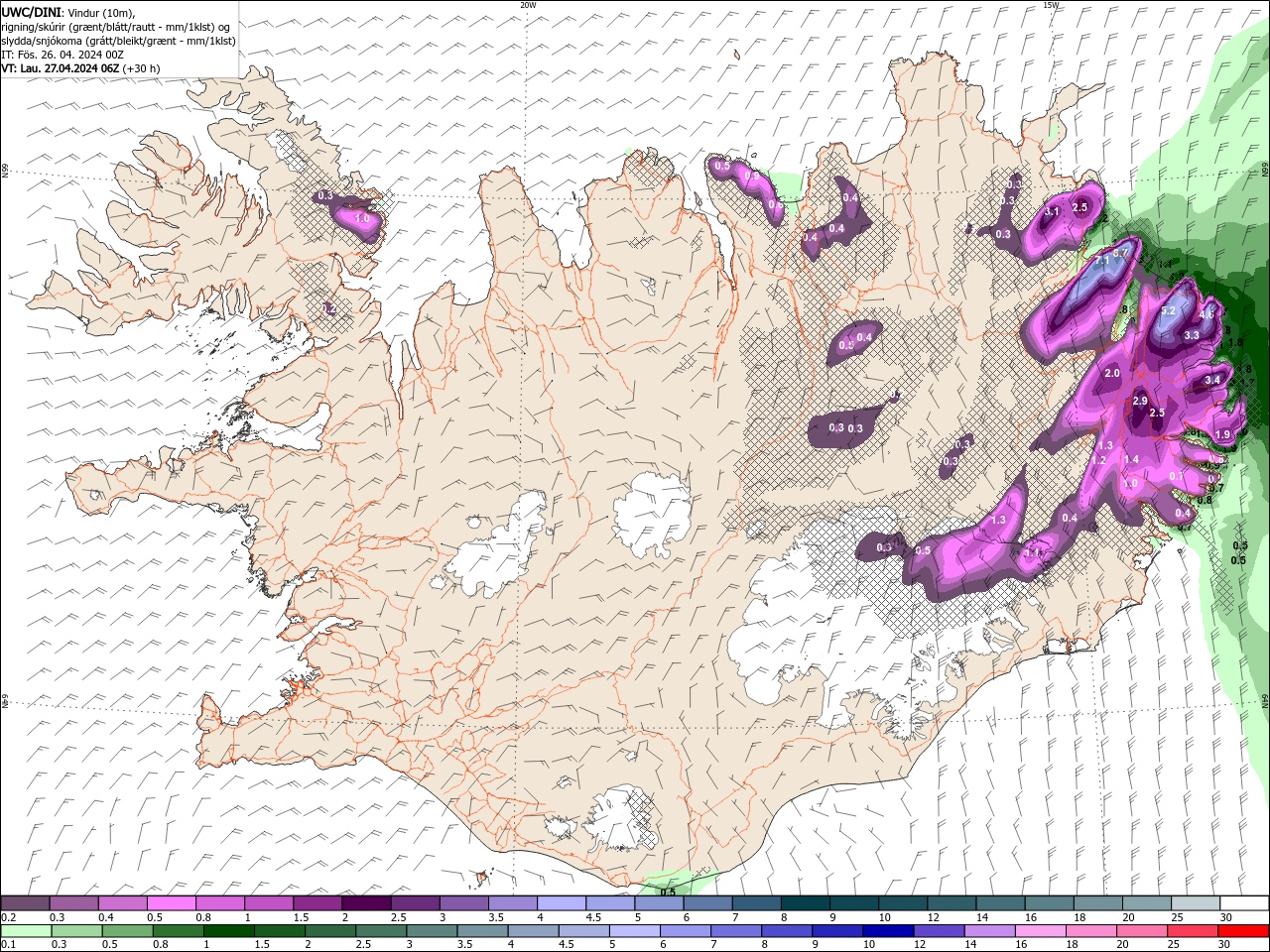Click the 12 violet rain legend swatch

pos(940,931)
